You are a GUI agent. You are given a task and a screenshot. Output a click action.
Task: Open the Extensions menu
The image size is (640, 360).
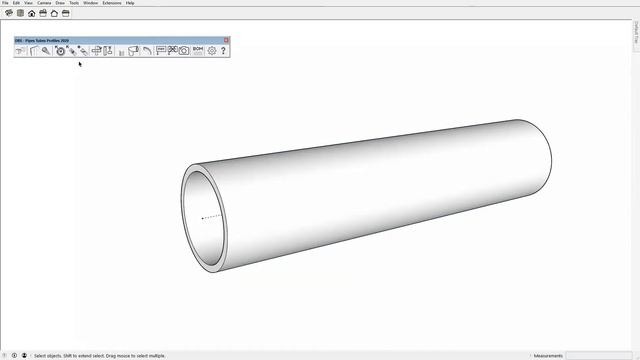click(112, 3)
